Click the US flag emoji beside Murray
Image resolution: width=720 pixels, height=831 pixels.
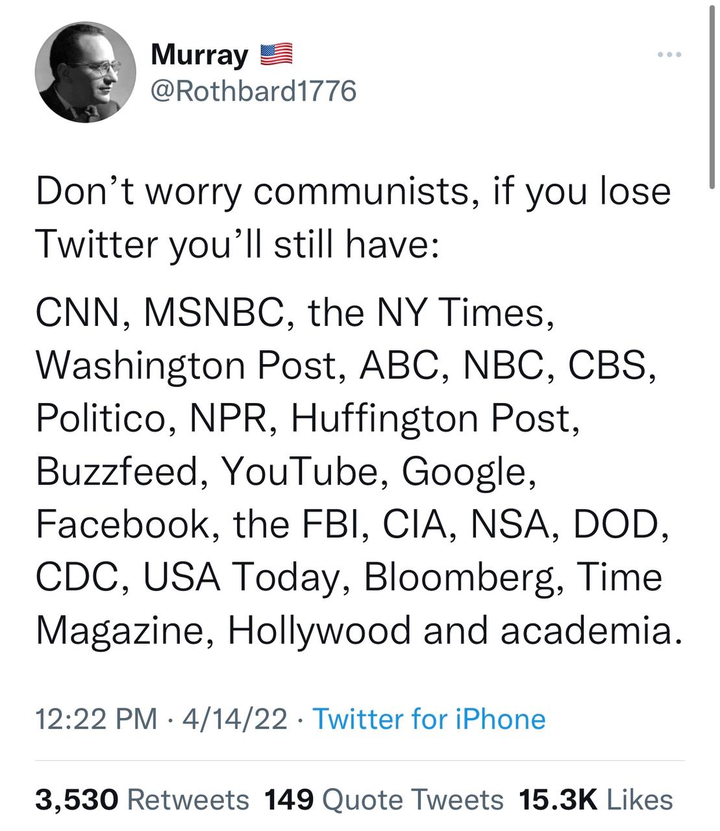point(275,53)
